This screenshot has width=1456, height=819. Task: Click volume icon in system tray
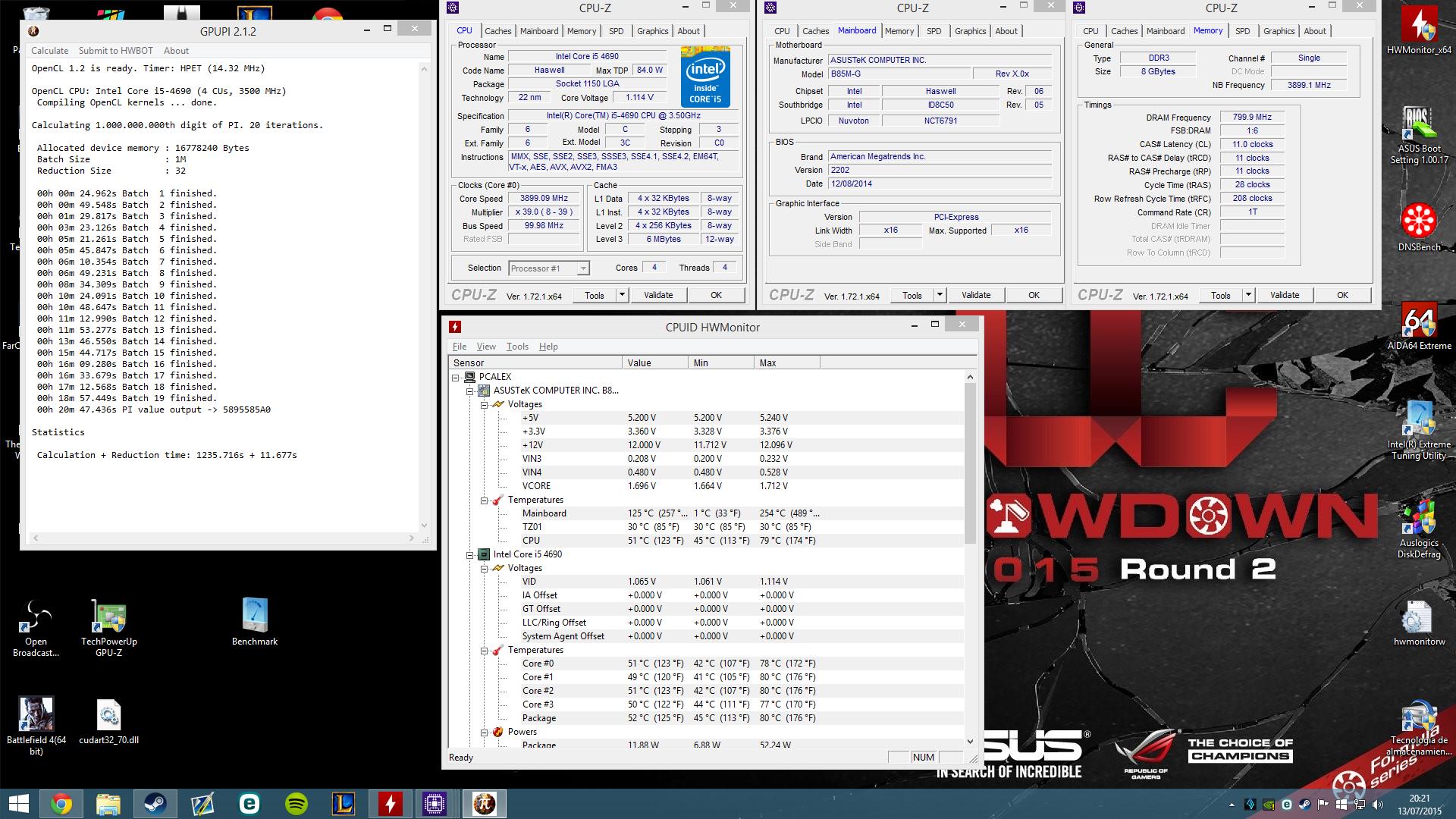click(x=1378, y=804)
